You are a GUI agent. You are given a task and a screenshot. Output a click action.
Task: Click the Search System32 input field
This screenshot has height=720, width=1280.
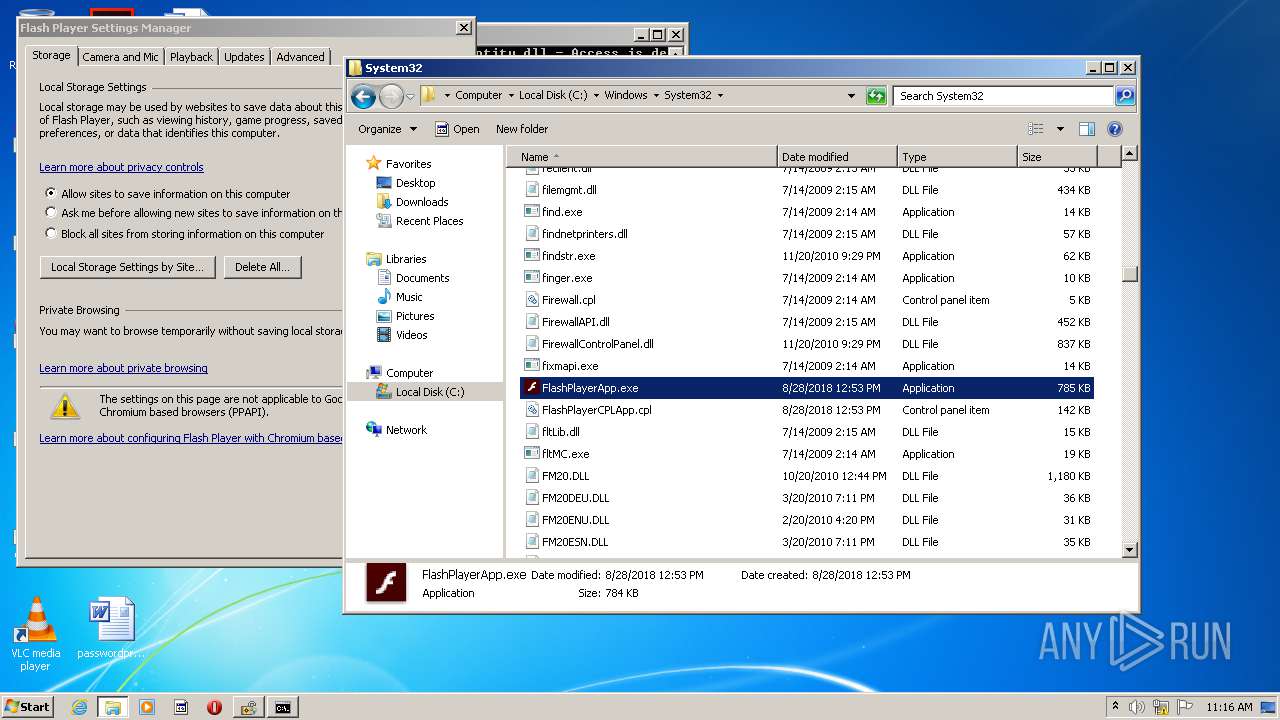click(x=1003, y=96)
